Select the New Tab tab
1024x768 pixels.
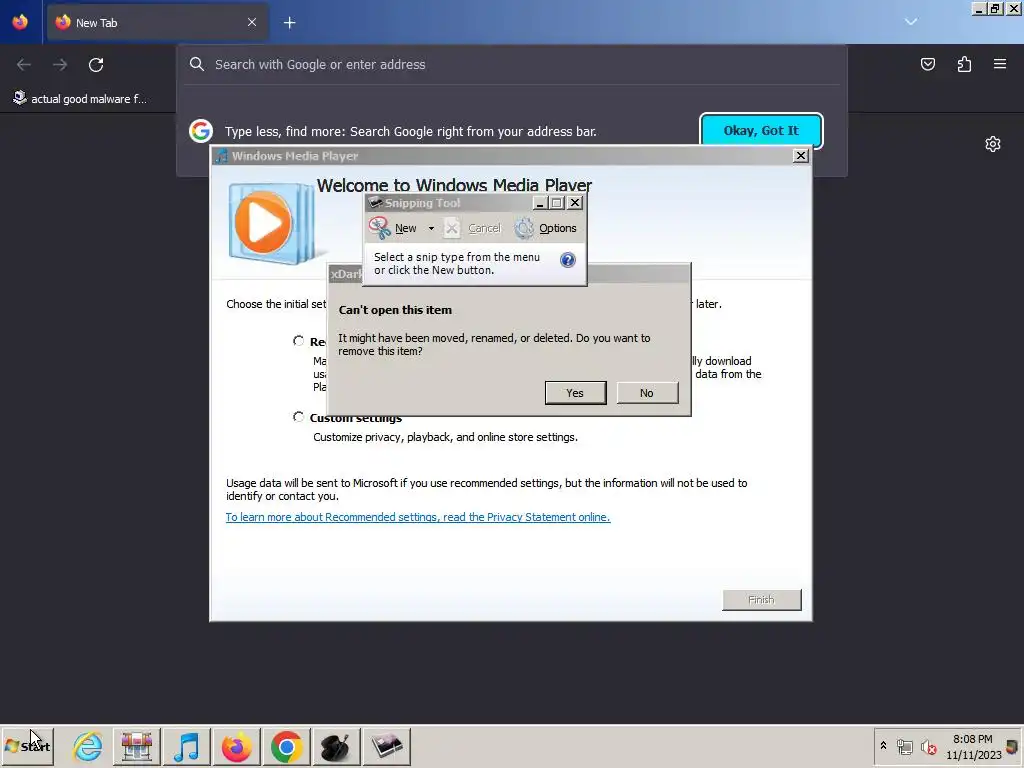tap(157, 23)
